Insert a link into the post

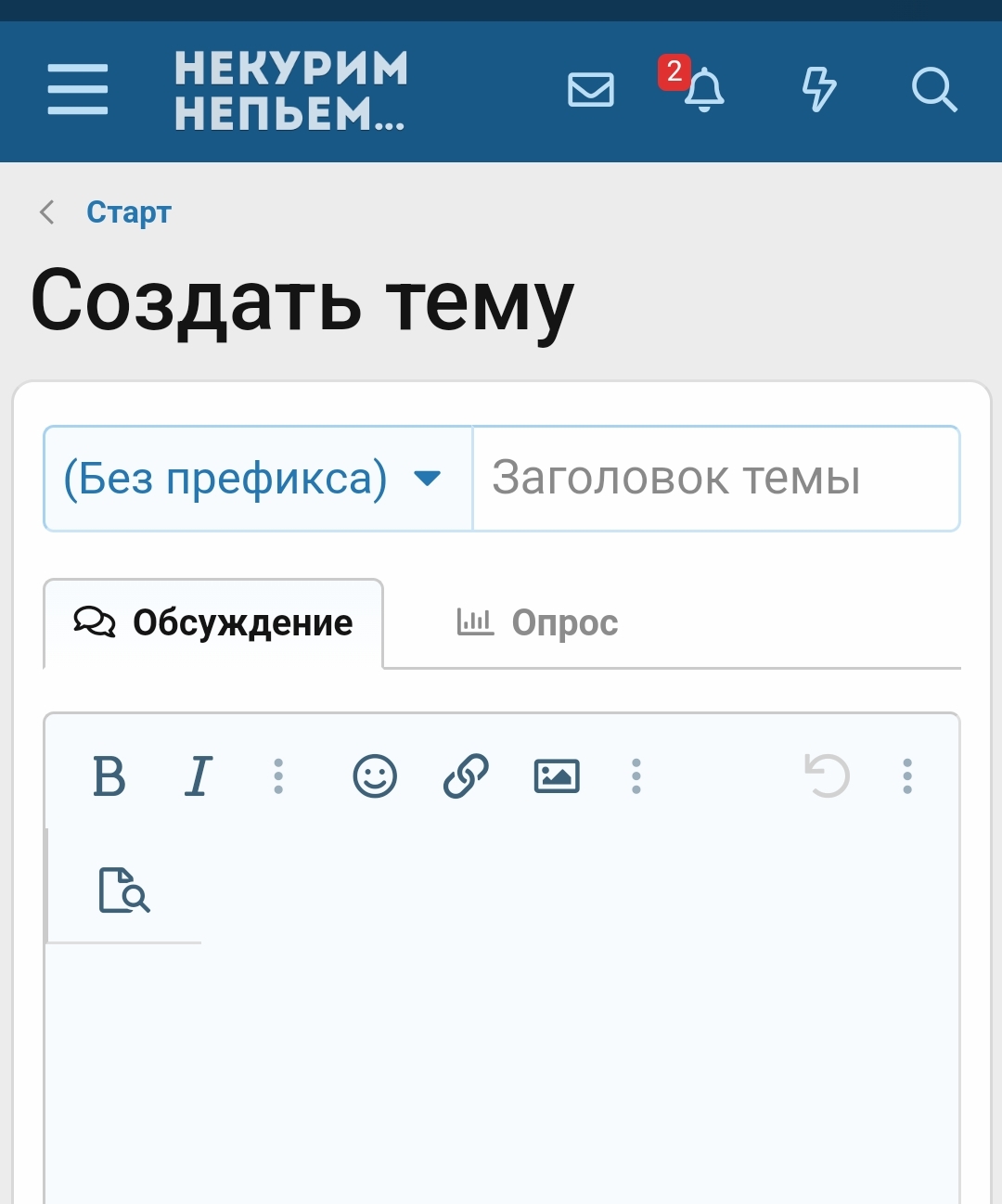tap(466, 776)
